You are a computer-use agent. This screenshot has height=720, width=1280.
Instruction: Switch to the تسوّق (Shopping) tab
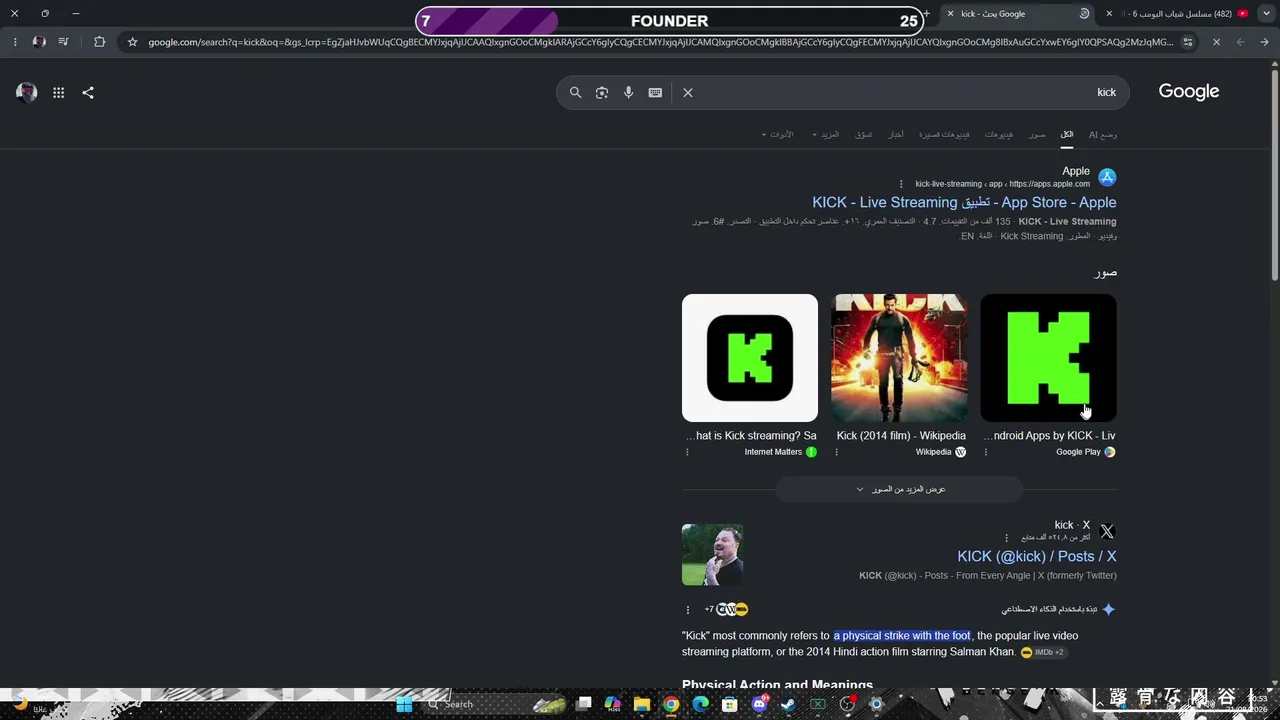tap(864, 135)
